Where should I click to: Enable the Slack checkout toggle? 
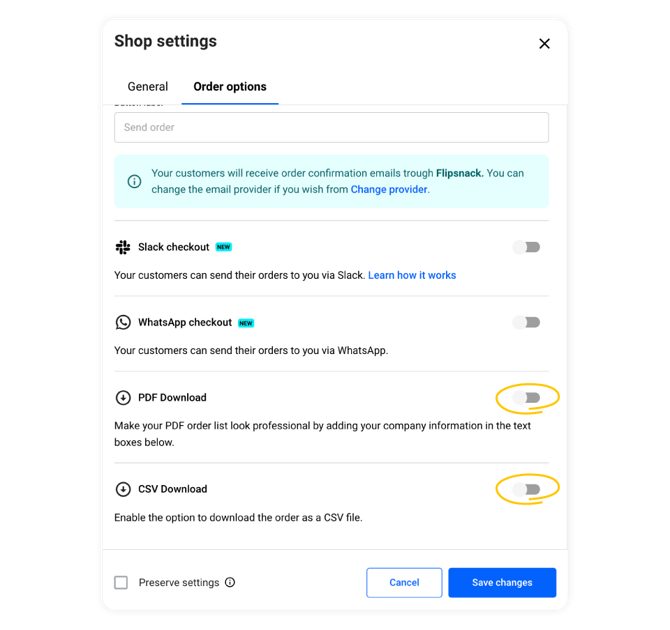pos(526,247)
